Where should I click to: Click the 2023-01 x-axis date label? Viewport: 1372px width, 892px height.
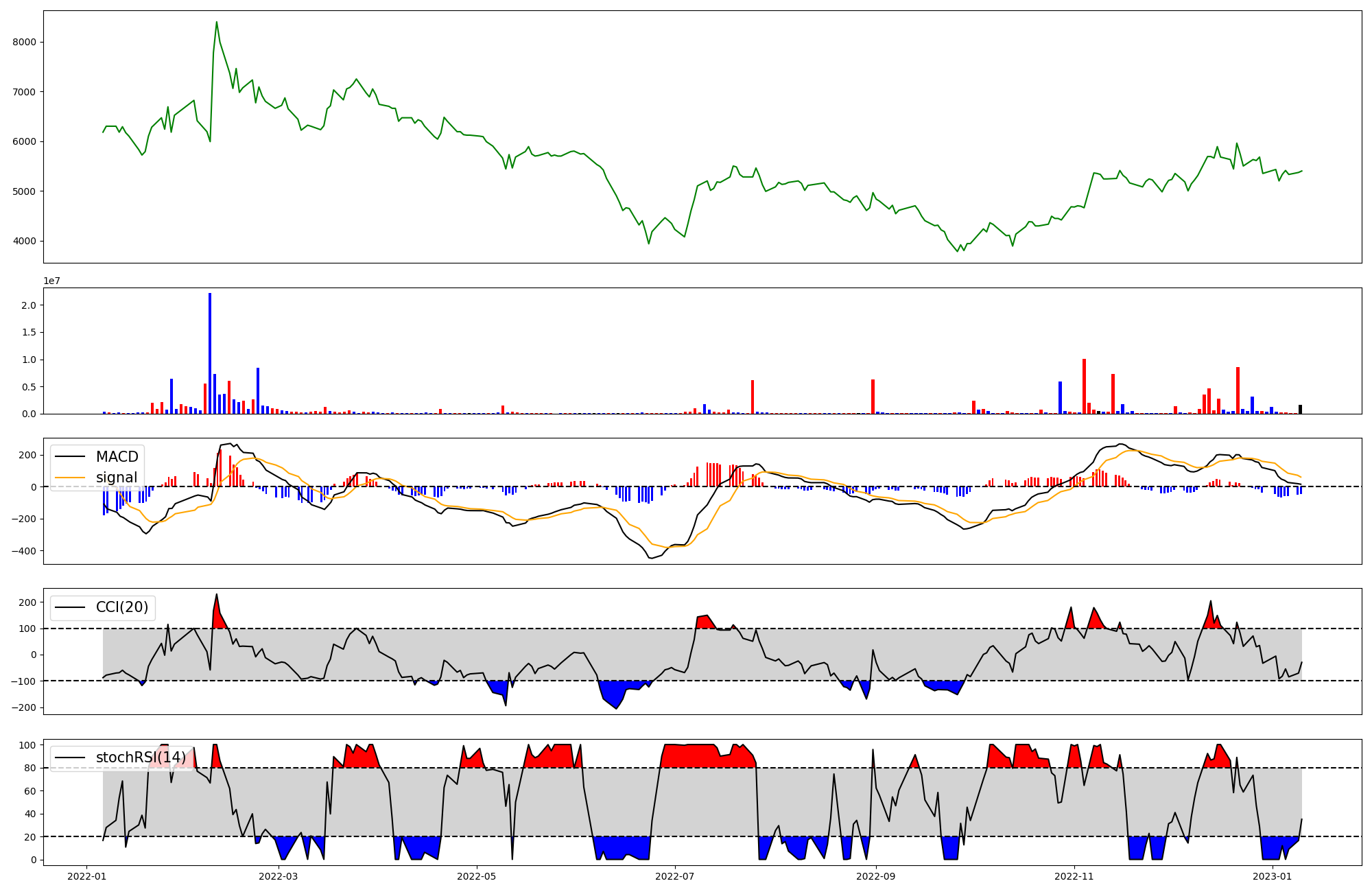(1273, 876)
